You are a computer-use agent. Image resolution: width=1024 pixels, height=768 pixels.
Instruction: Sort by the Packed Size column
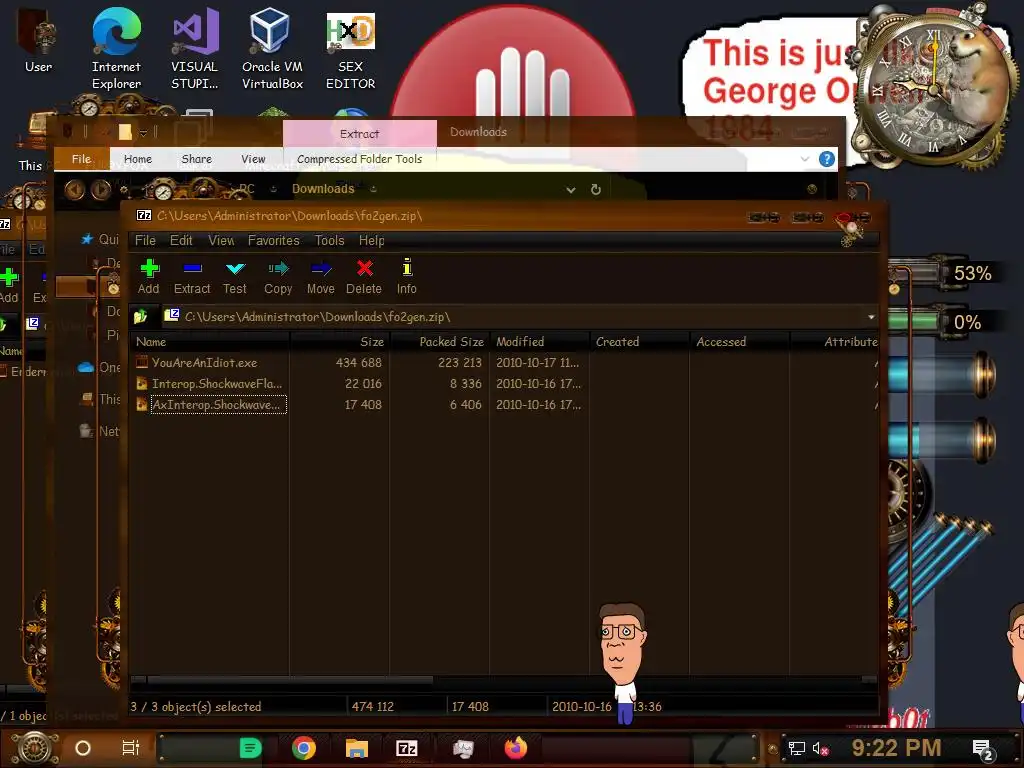(440, 342)
